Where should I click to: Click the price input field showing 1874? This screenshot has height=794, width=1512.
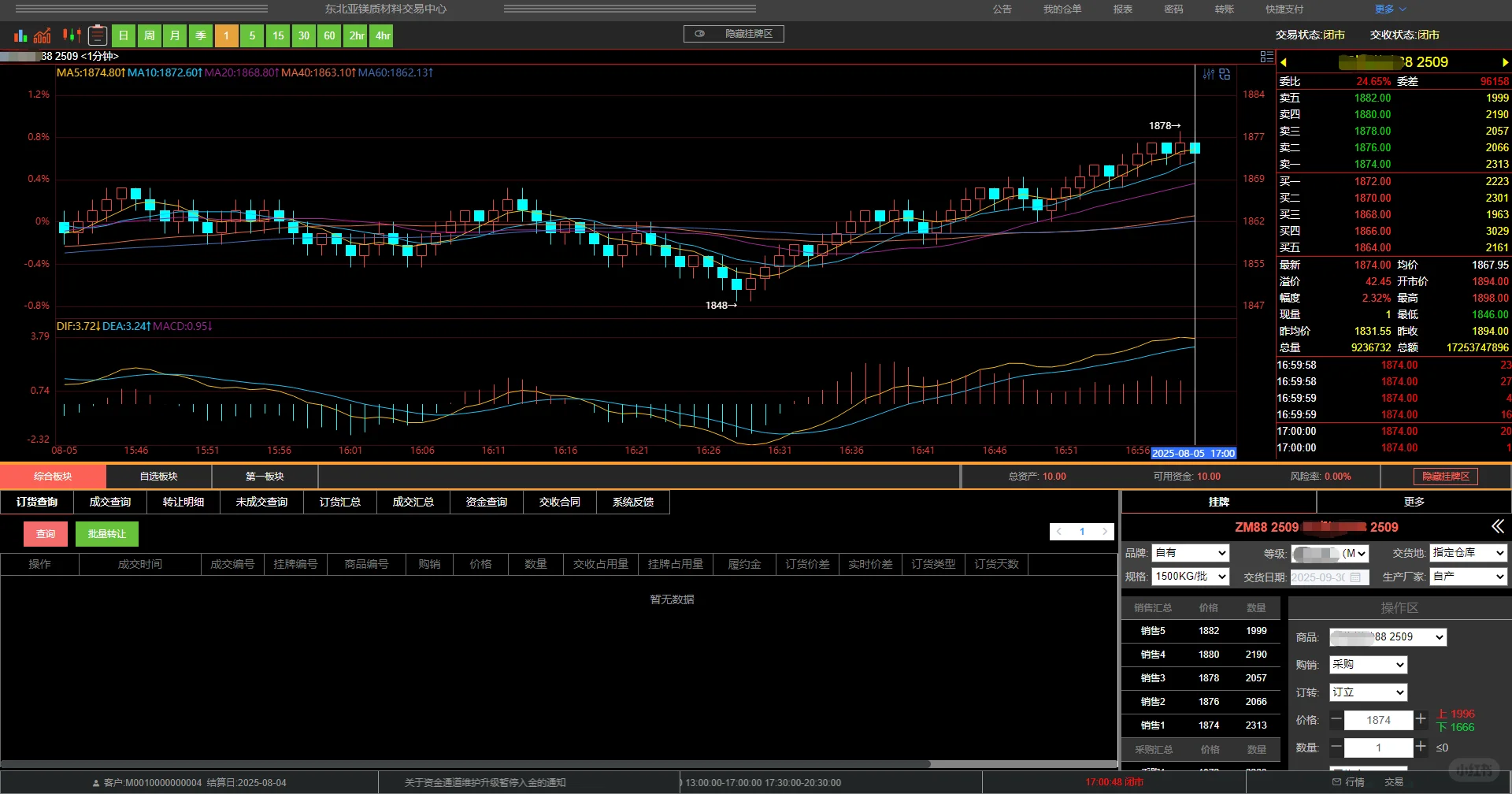[1378, 720]
